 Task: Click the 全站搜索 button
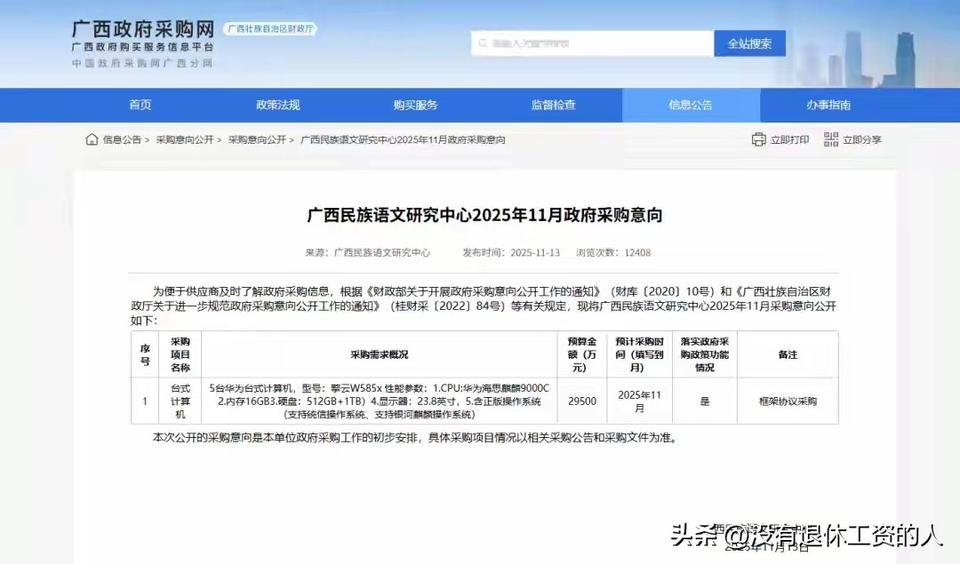pos(749,43)
